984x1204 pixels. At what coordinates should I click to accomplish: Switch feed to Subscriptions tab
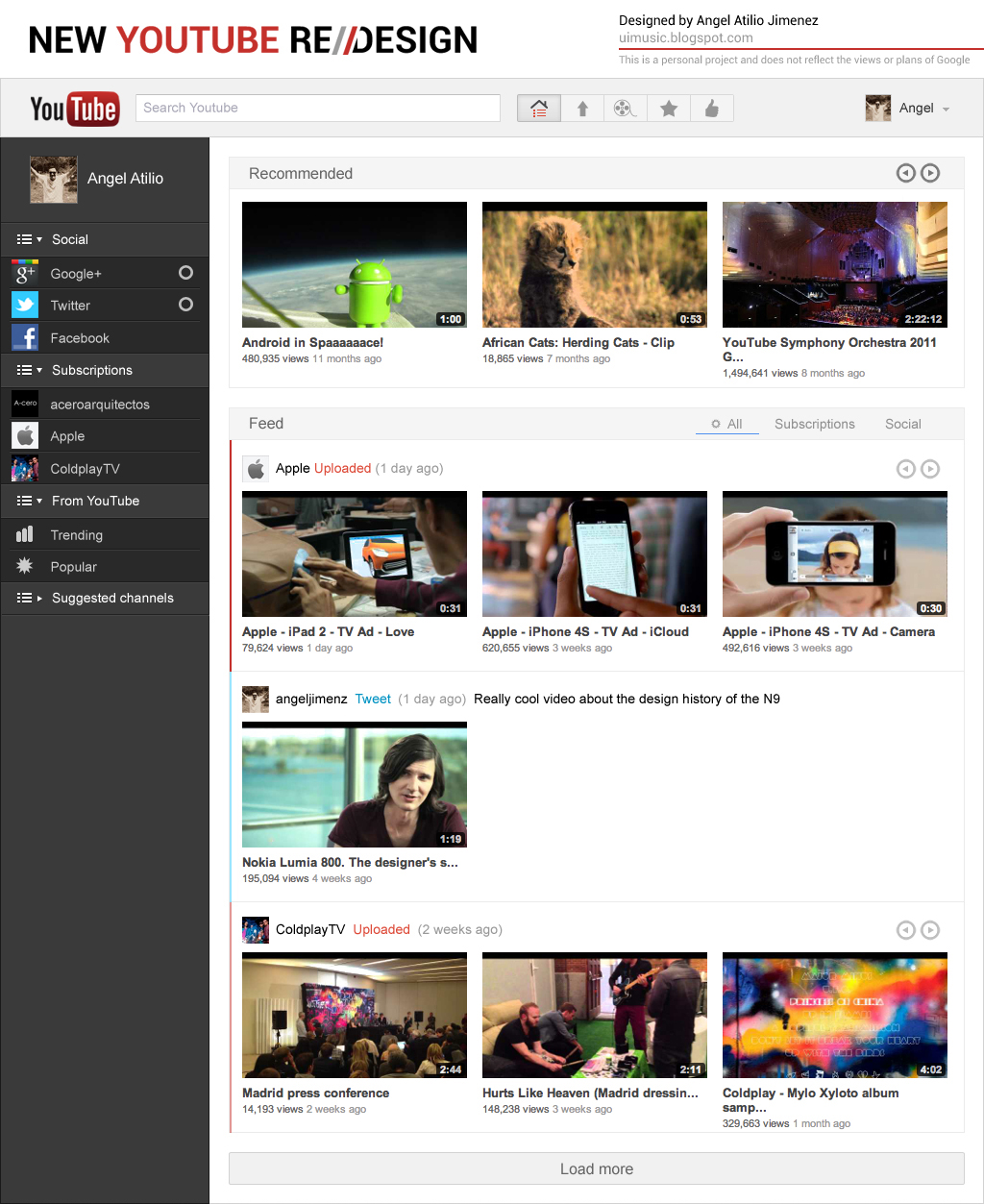pos(815,424)
